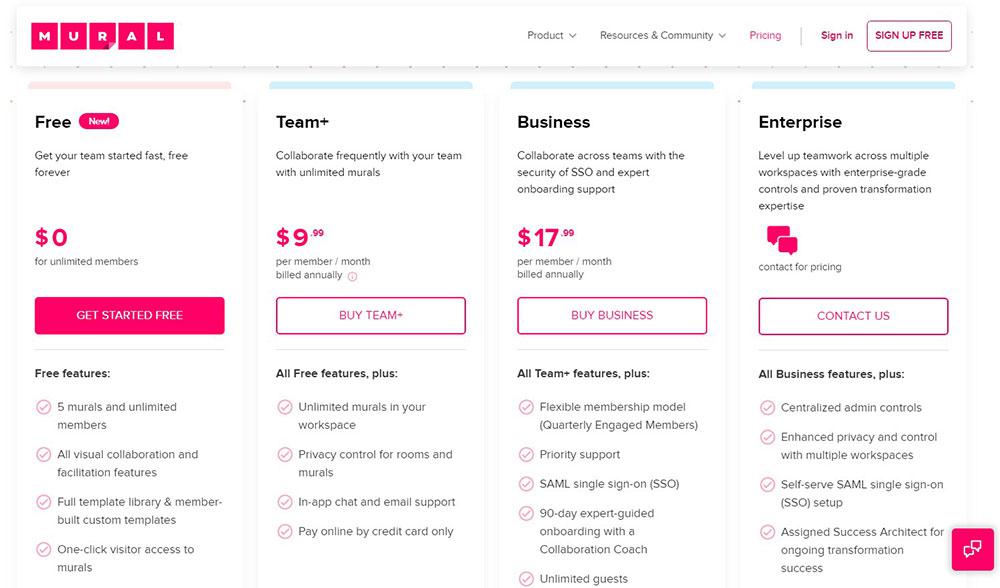Click the billed annually info icon
The image size is (1000, 588).
click(352, 276)
